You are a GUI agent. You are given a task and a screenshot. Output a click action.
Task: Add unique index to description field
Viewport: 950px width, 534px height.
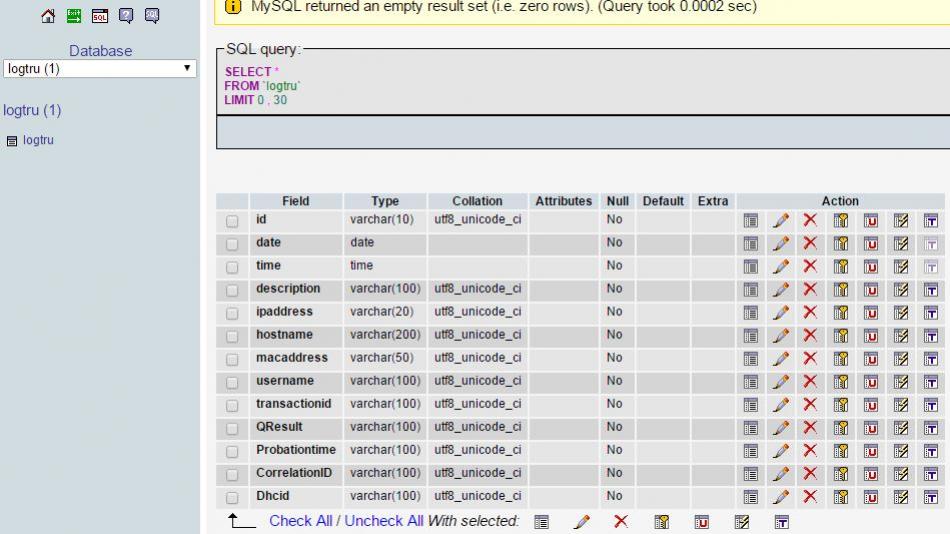pyautogui.click(x=871, y=290)
